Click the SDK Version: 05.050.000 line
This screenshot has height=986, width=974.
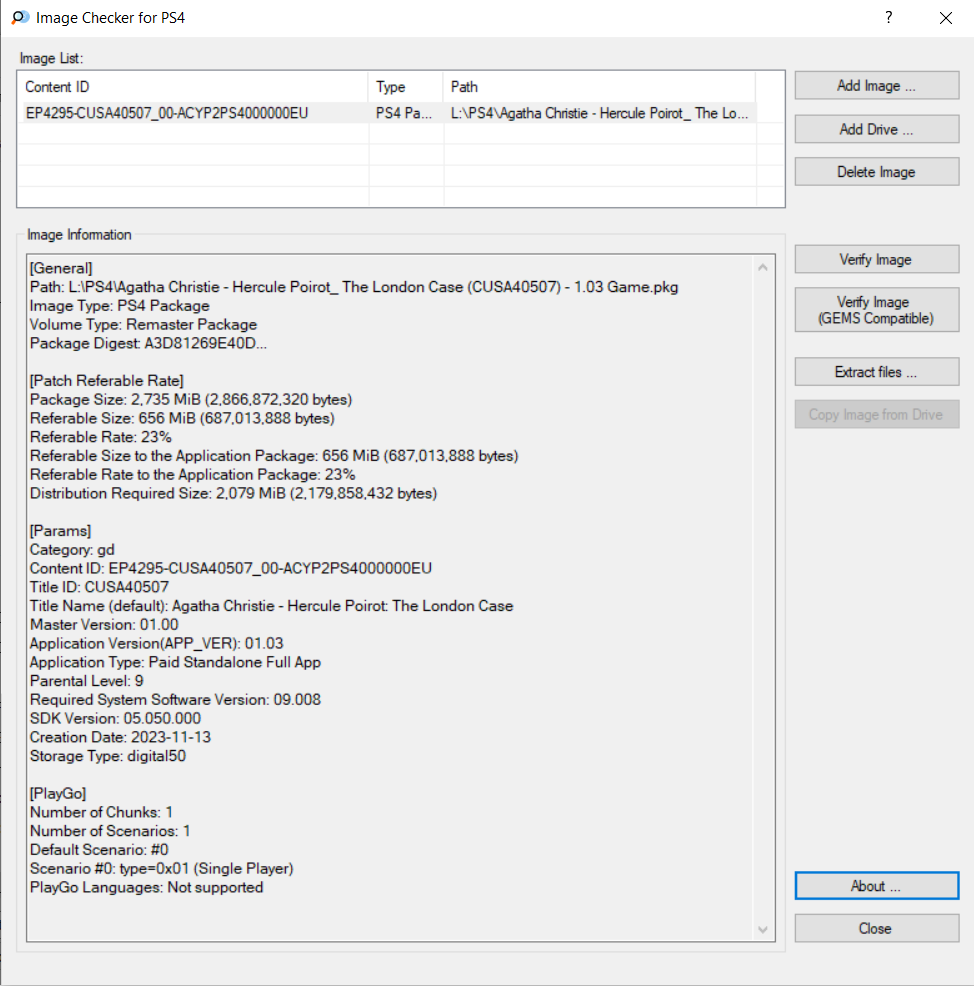116,719
